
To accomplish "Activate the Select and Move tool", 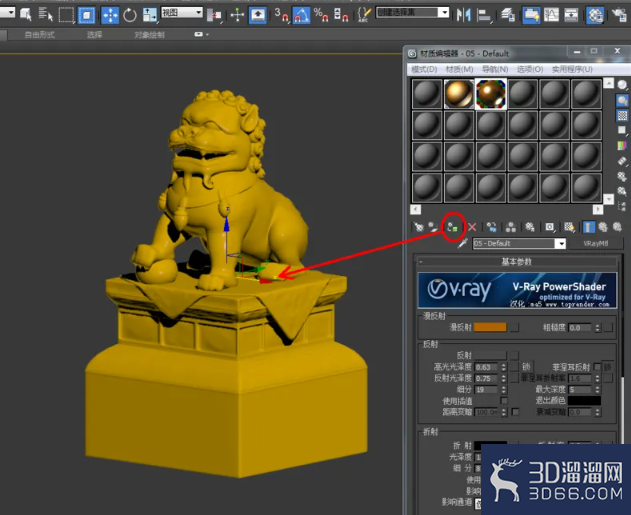I will 110,15.
